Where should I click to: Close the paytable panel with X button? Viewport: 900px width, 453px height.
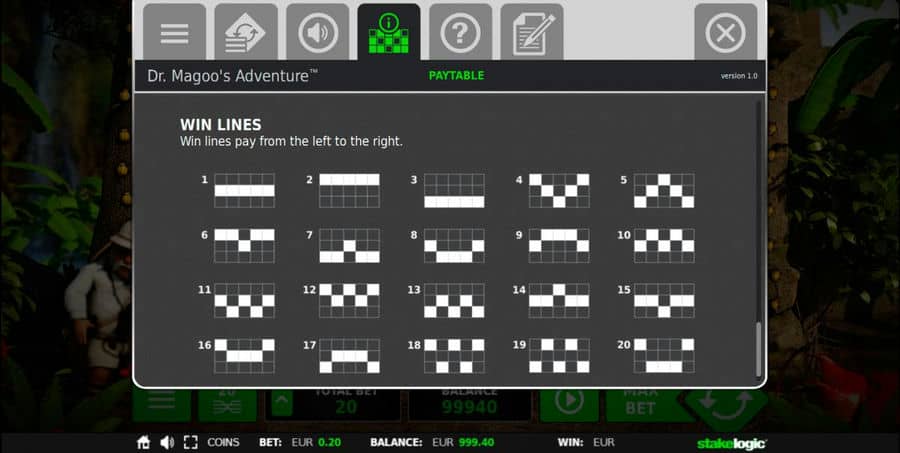point(726,33)
